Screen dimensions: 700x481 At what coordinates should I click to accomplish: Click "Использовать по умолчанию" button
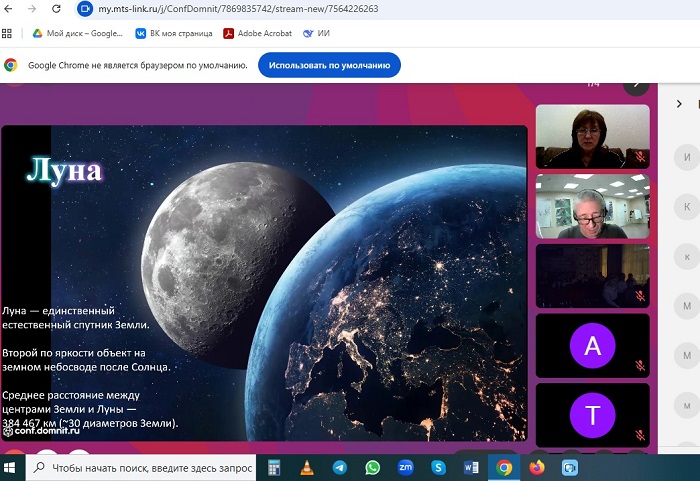(x=329, y=65)
